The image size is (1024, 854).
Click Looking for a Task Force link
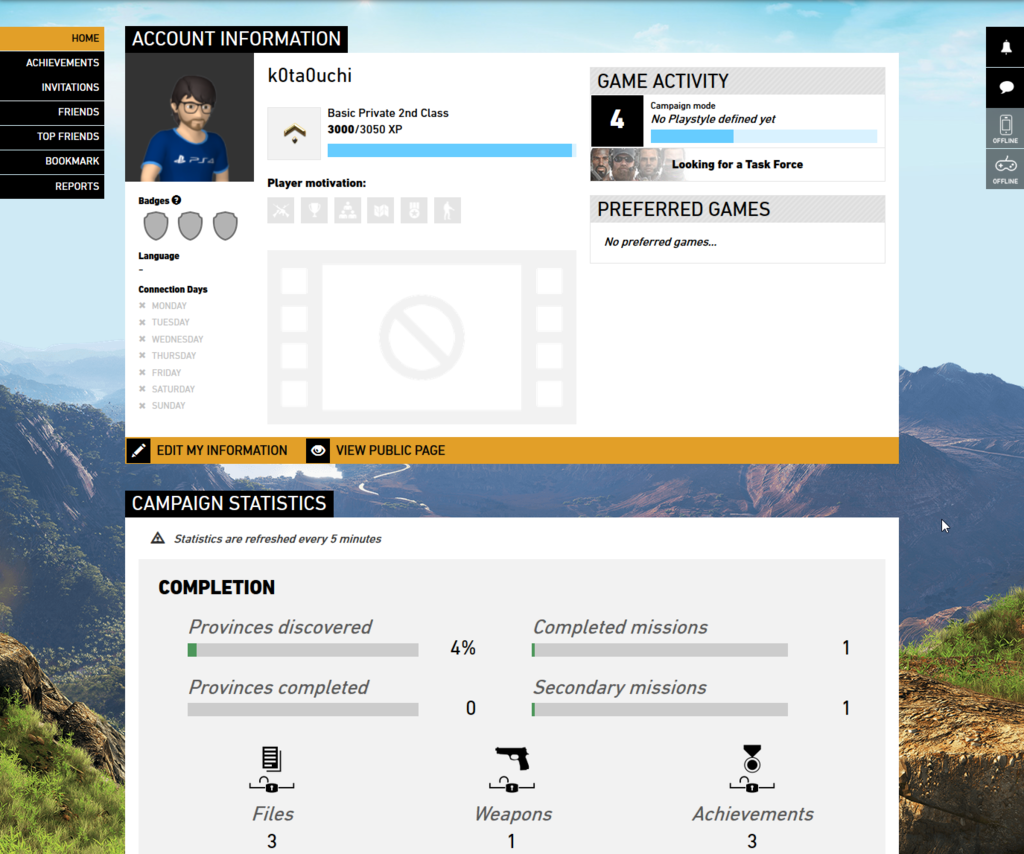pos(737,165)
